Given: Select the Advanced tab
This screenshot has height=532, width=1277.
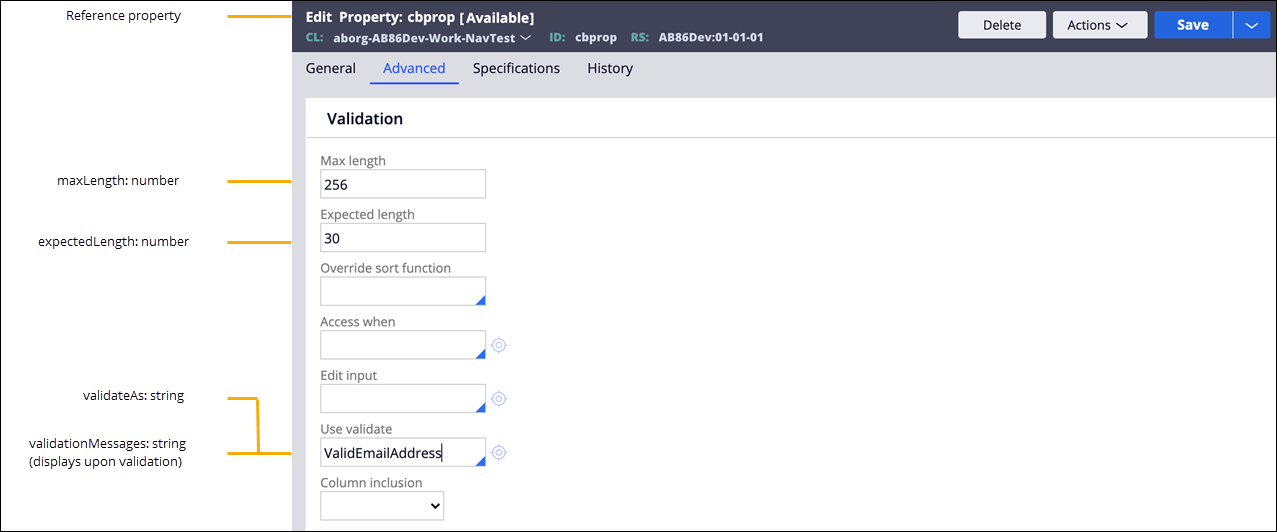Looking at the screenshot, I should (414, 68).
